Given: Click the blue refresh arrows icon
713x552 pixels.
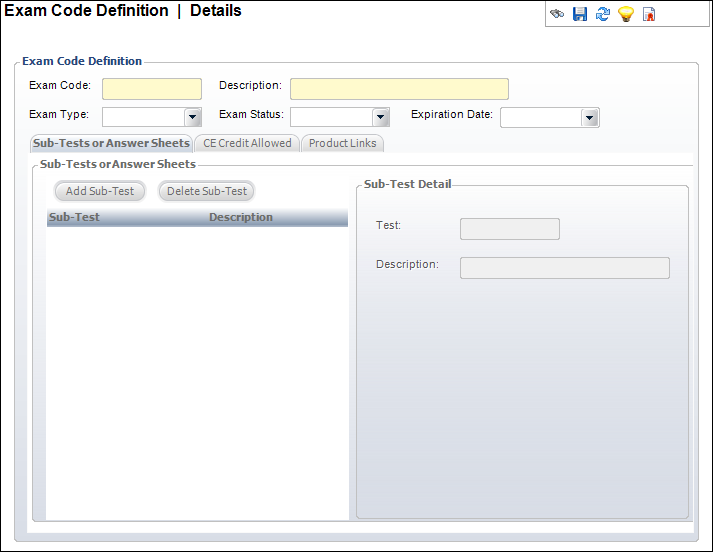Looking at the screenshot, I should tap(603, 15).
